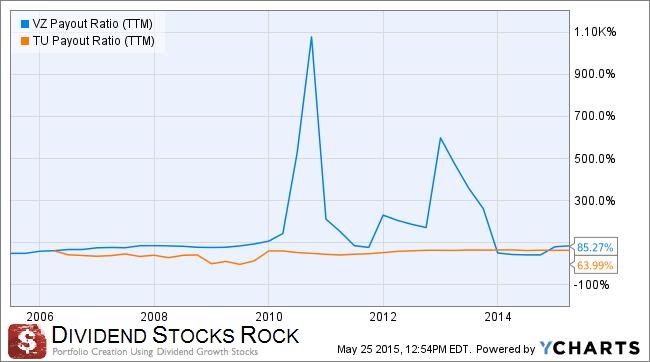Click the 2014 x-axis year label
The image size is (650, 362).
498,317
